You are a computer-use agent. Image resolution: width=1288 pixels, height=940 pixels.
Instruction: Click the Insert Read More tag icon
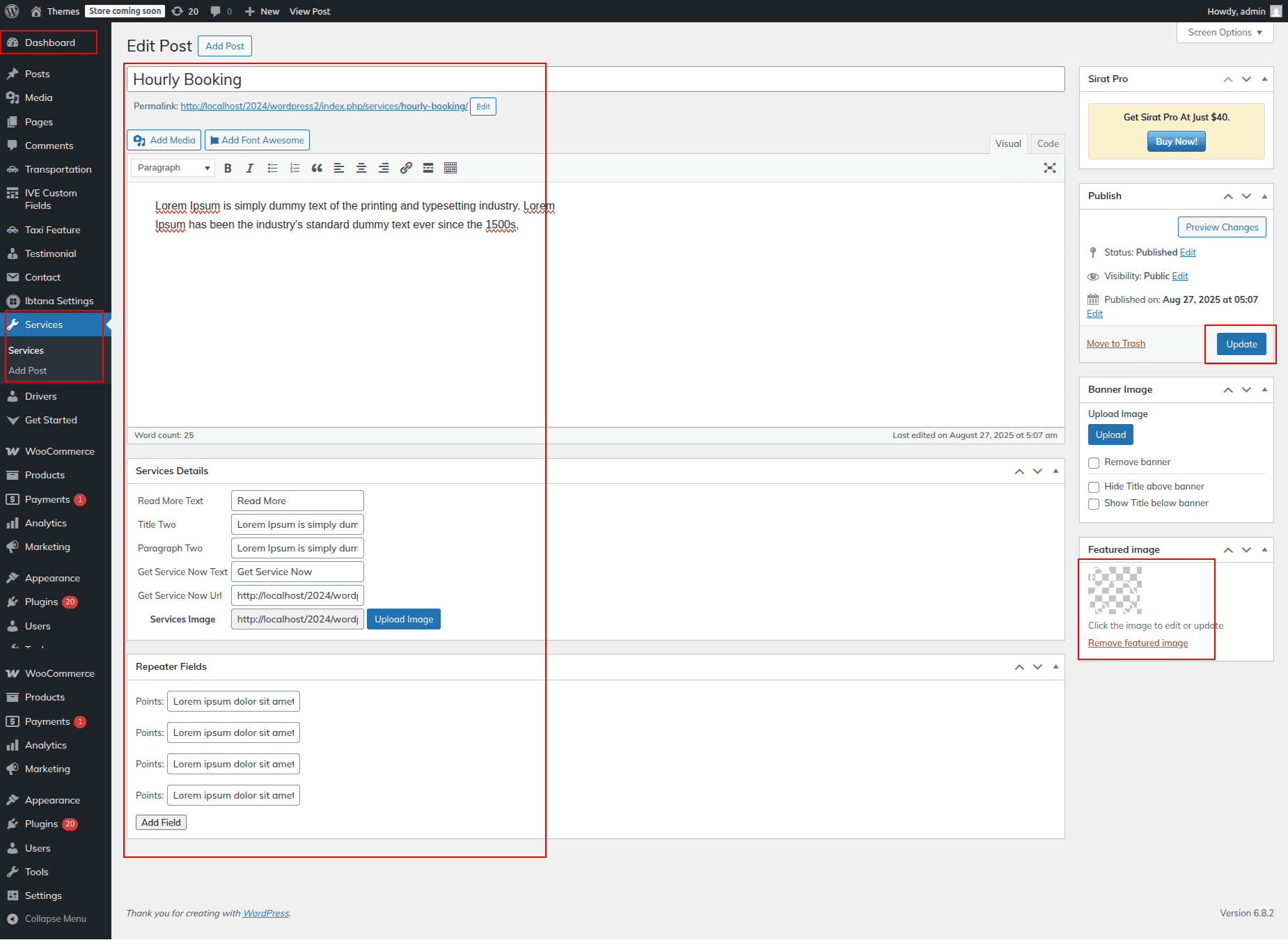pyautogui.click(x=428, y=168)
